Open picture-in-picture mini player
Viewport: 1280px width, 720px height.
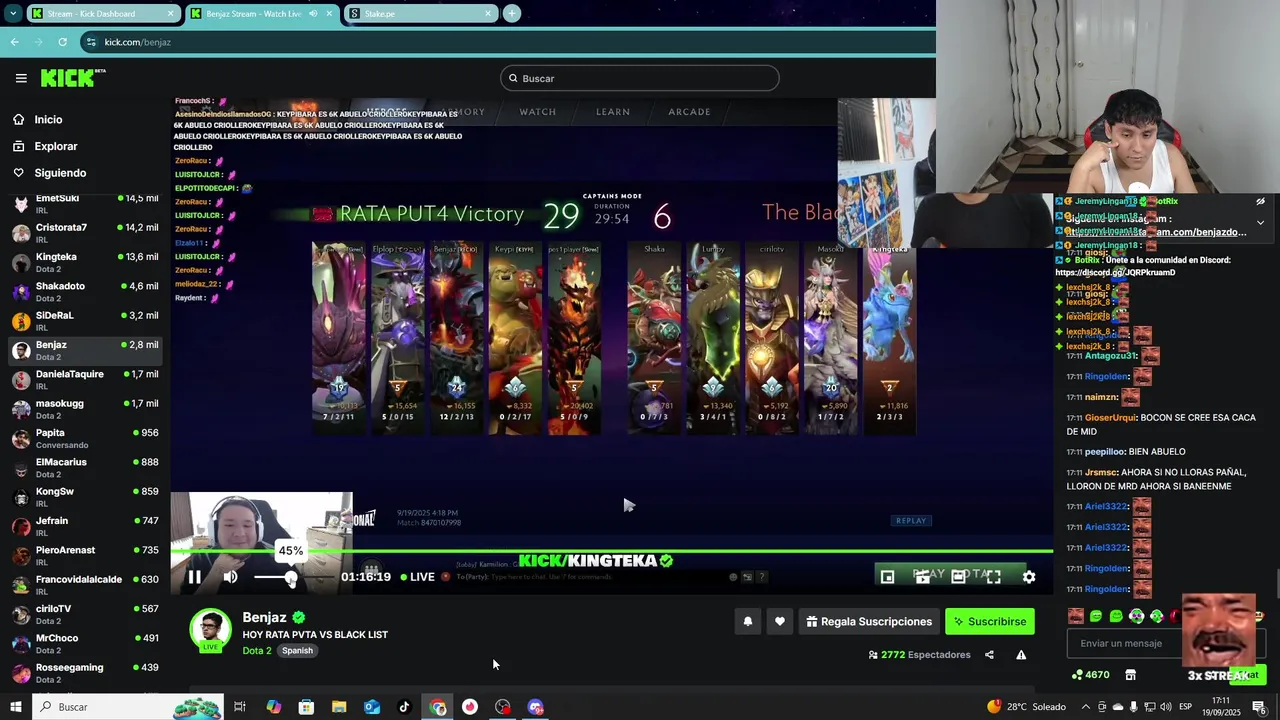point(887,577)
